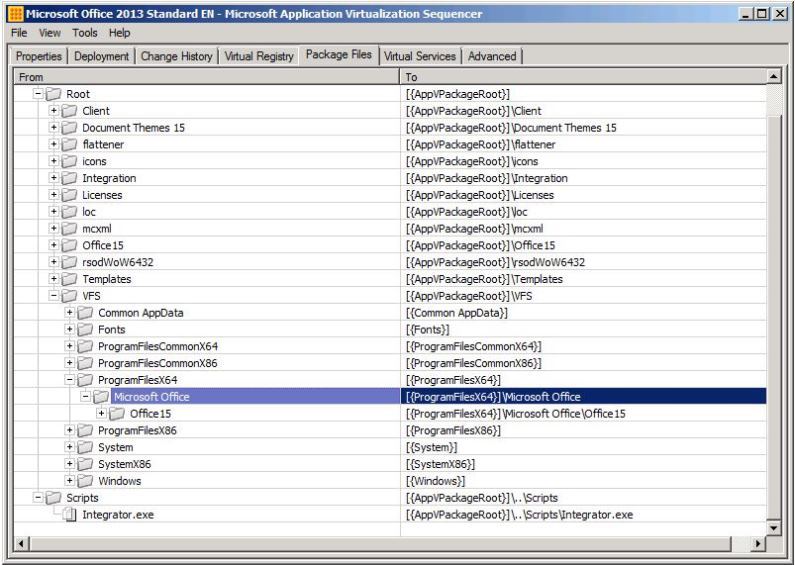Select the Integrator.exe destination path cell
795x565 pixels.
click(x=583, y=514)
